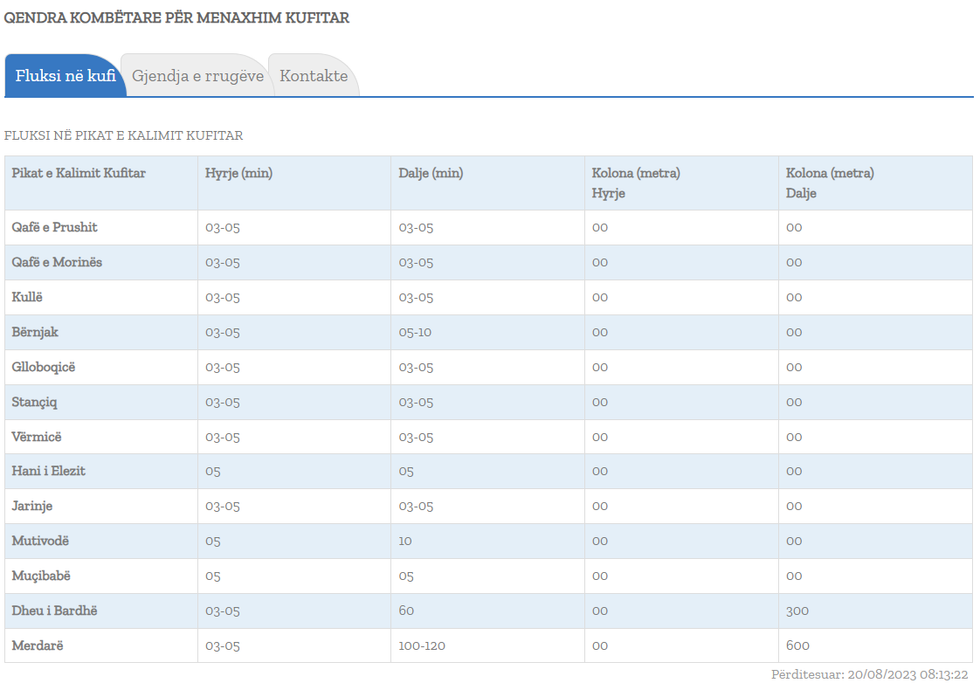Select the Vërmicë row name
The height and width of the screenshot is (690, 980).
(37, 437)
